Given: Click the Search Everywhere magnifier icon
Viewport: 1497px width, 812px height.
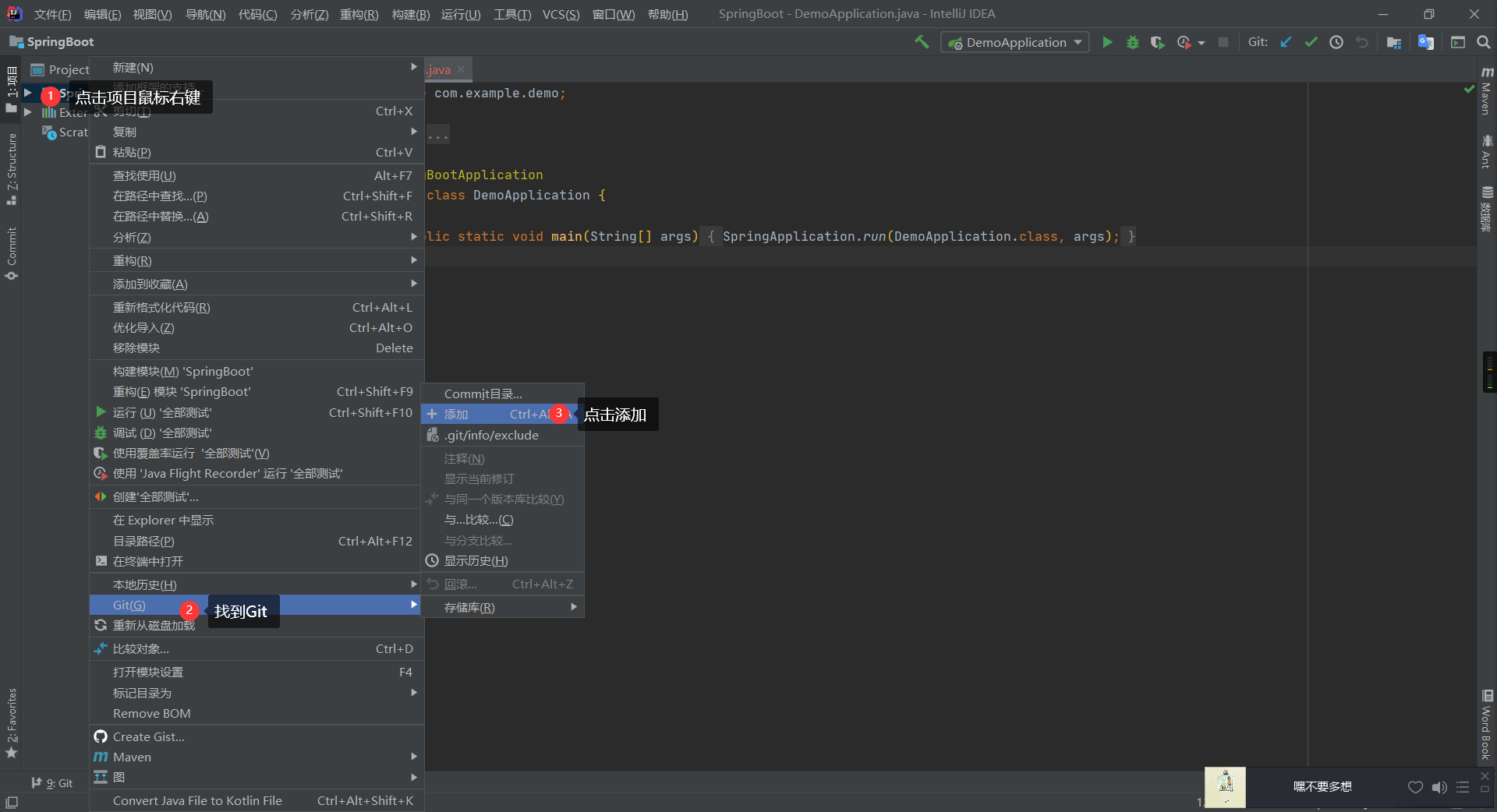Looking at the screenshot, I should pyautogui.click(x=1483, y=42).
